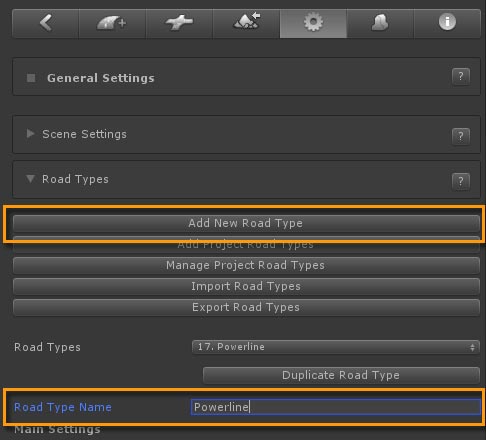Open the 17. Powerline road type dropdown
The height and width of the screenshot is (440, 486).
click(336, 347)
